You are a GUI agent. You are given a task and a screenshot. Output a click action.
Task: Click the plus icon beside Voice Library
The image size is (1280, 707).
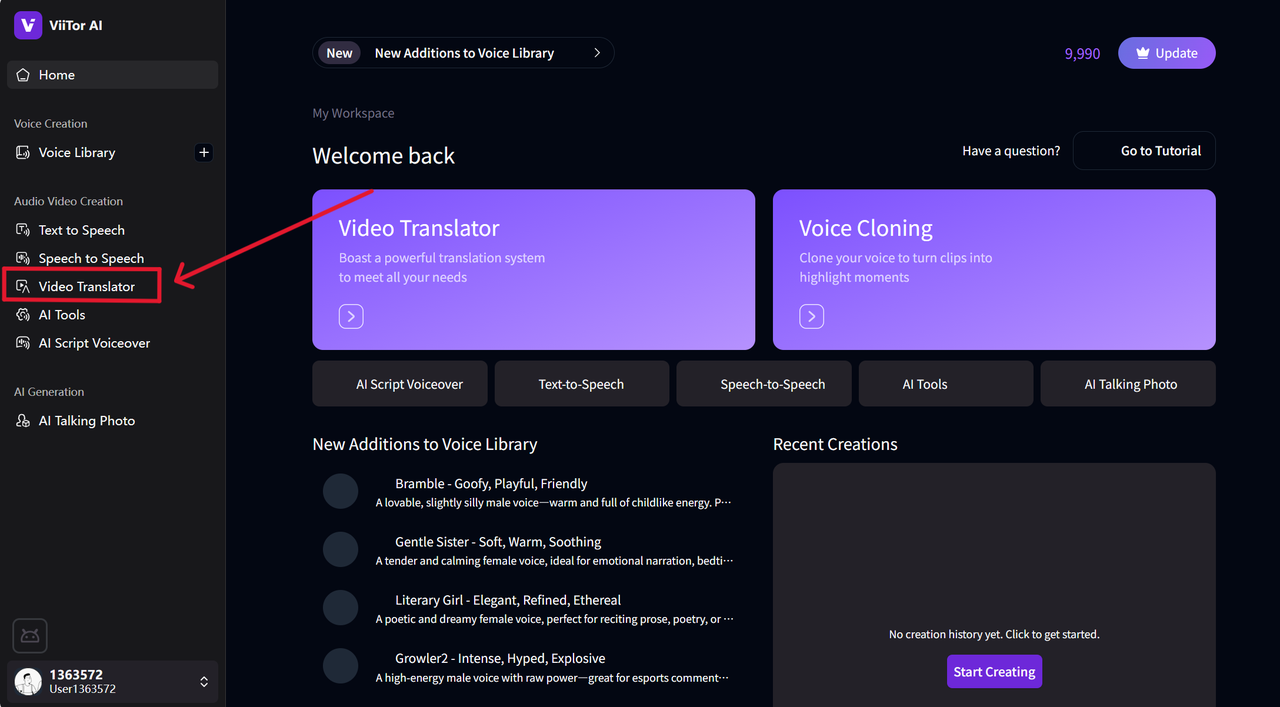tap(204, 153)
